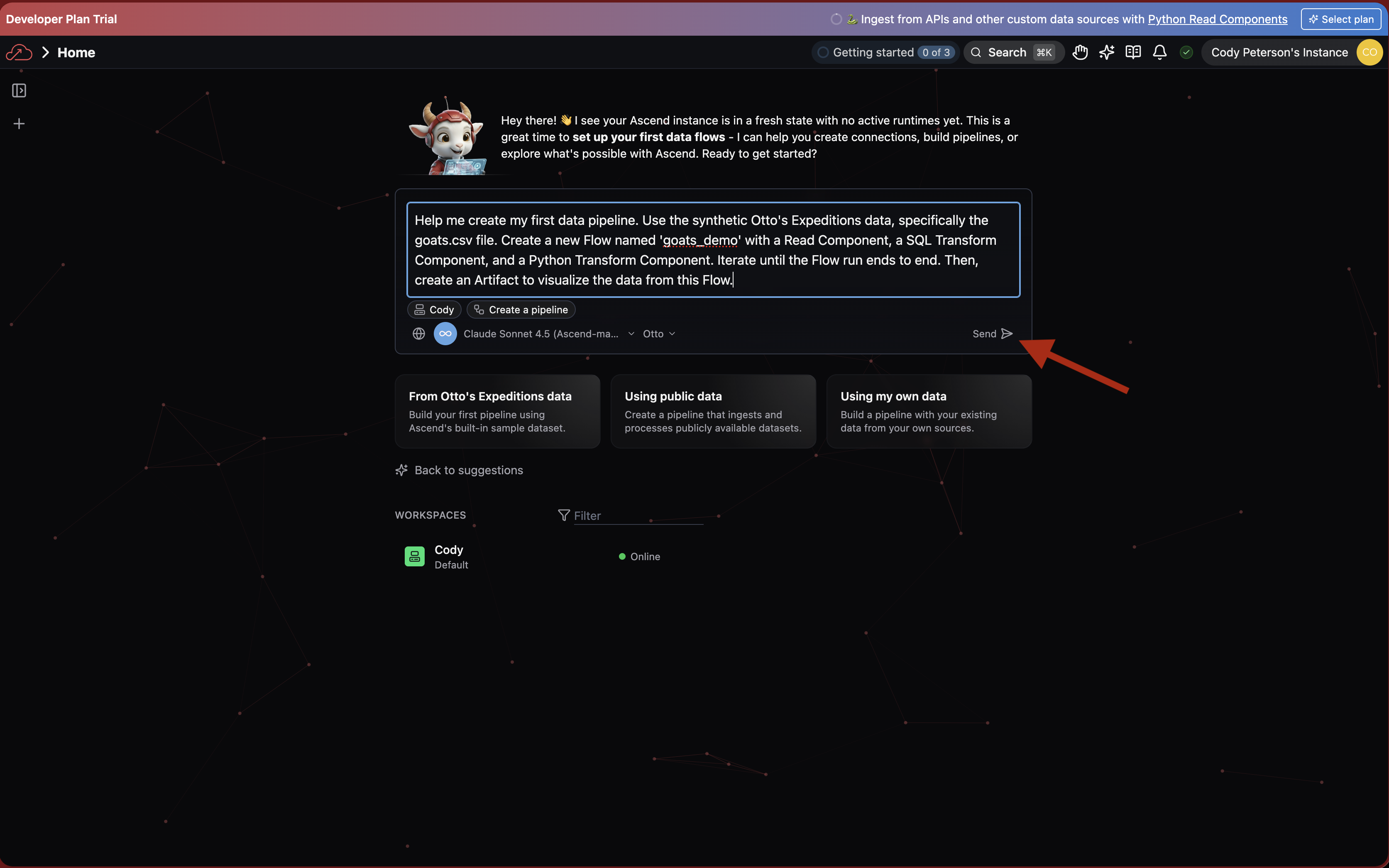This screenshot has height=868, width=1389.
Task: Open Getting started 0 of 3 checklist
Action: pyautogui.click(x=885, y=52)
